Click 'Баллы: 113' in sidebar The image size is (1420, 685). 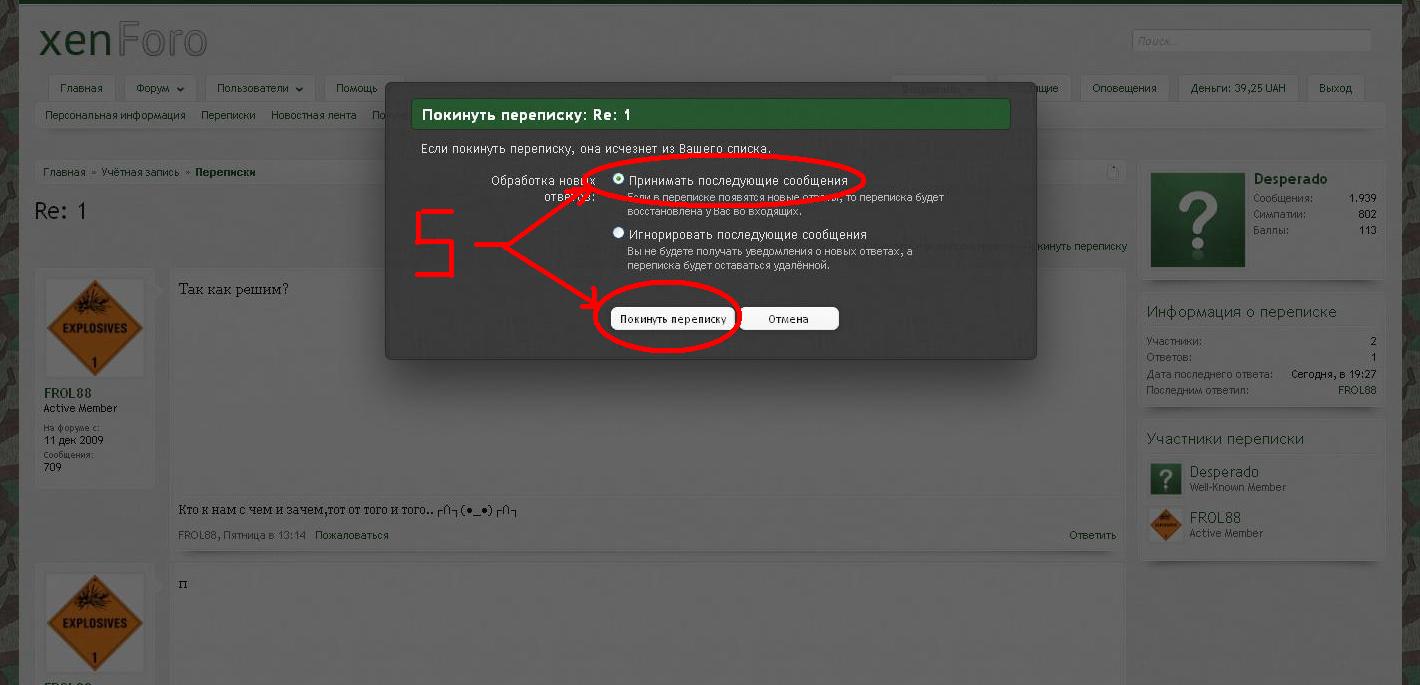(x=1315, y=230)
